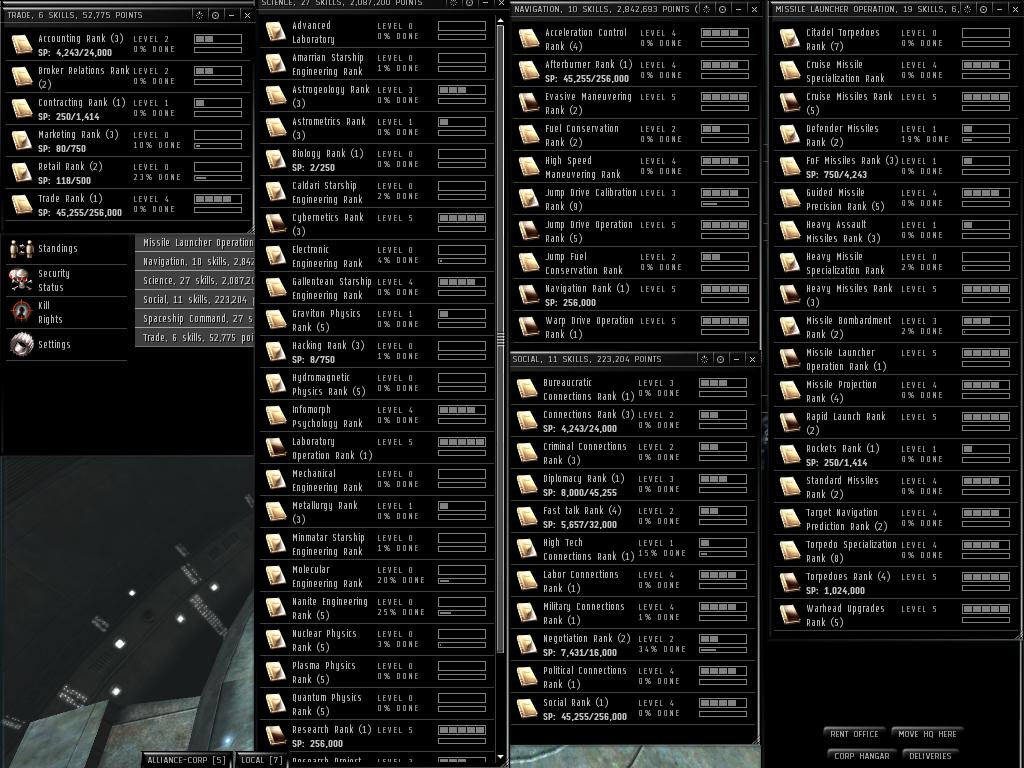Click the Move HQ Here button
The image size is (1024, 768).
pos(927,734)
